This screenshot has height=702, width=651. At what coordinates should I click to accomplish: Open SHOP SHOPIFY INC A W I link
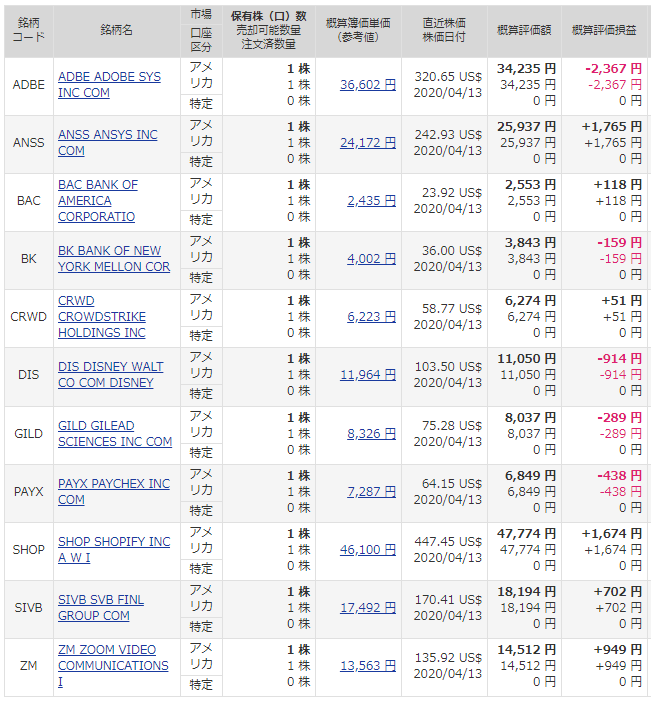pos(114,550)
